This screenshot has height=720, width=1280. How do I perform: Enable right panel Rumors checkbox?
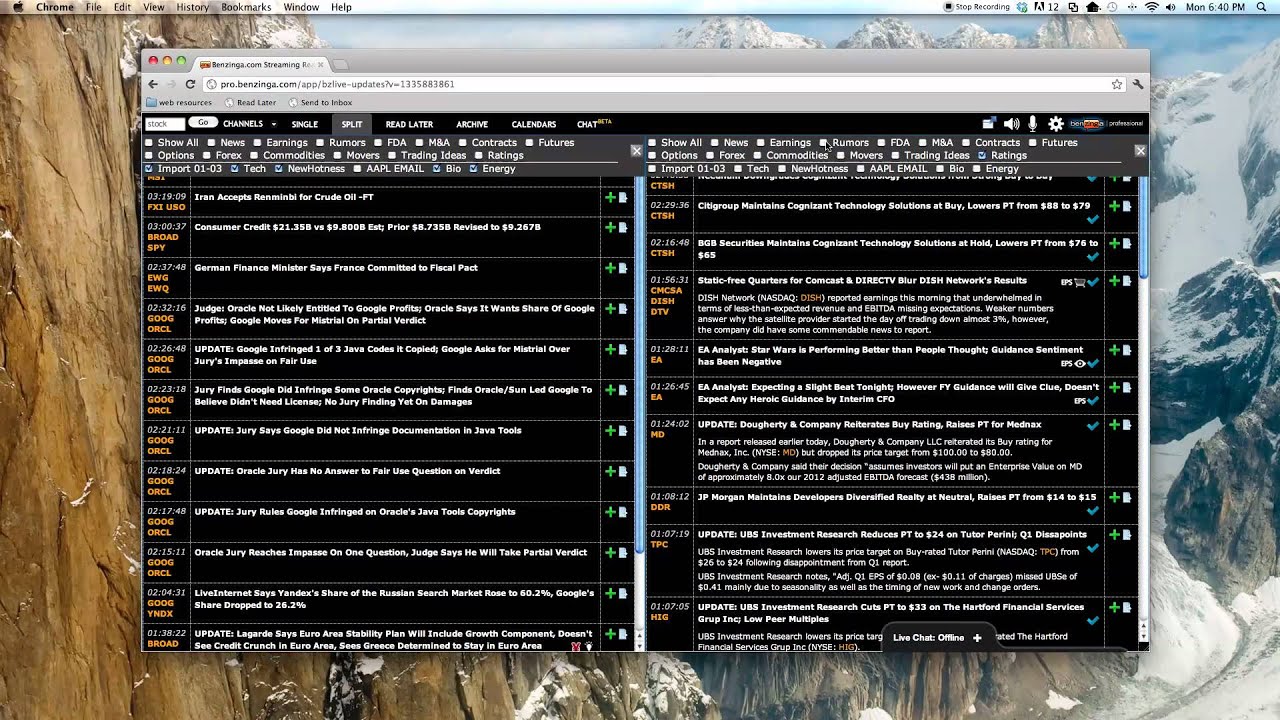(824, 143)
